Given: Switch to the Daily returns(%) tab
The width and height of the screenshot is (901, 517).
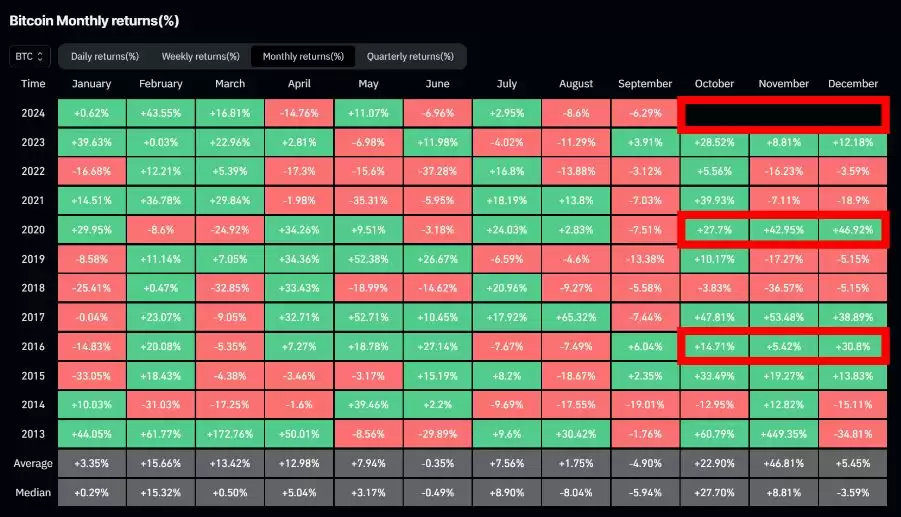Looking at the screenshot, I should (104, 56).
